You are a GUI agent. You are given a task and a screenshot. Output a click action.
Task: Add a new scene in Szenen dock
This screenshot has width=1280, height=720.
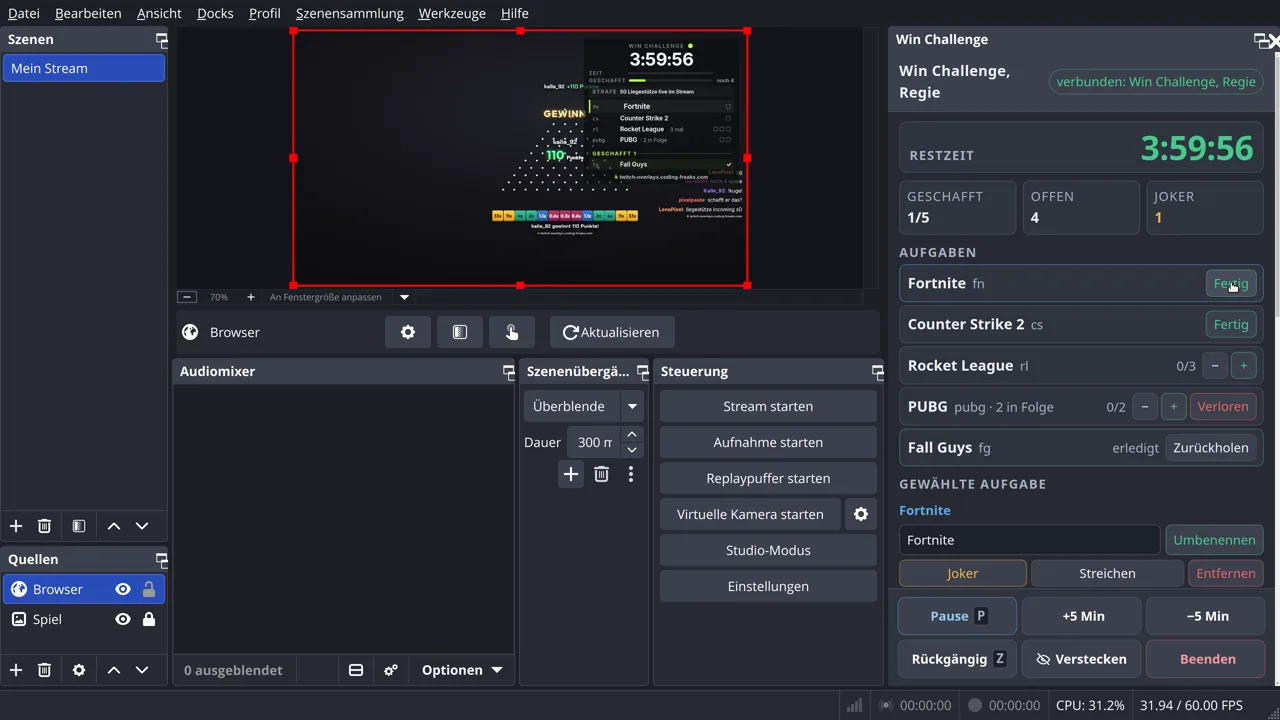[x=16, y=526]
